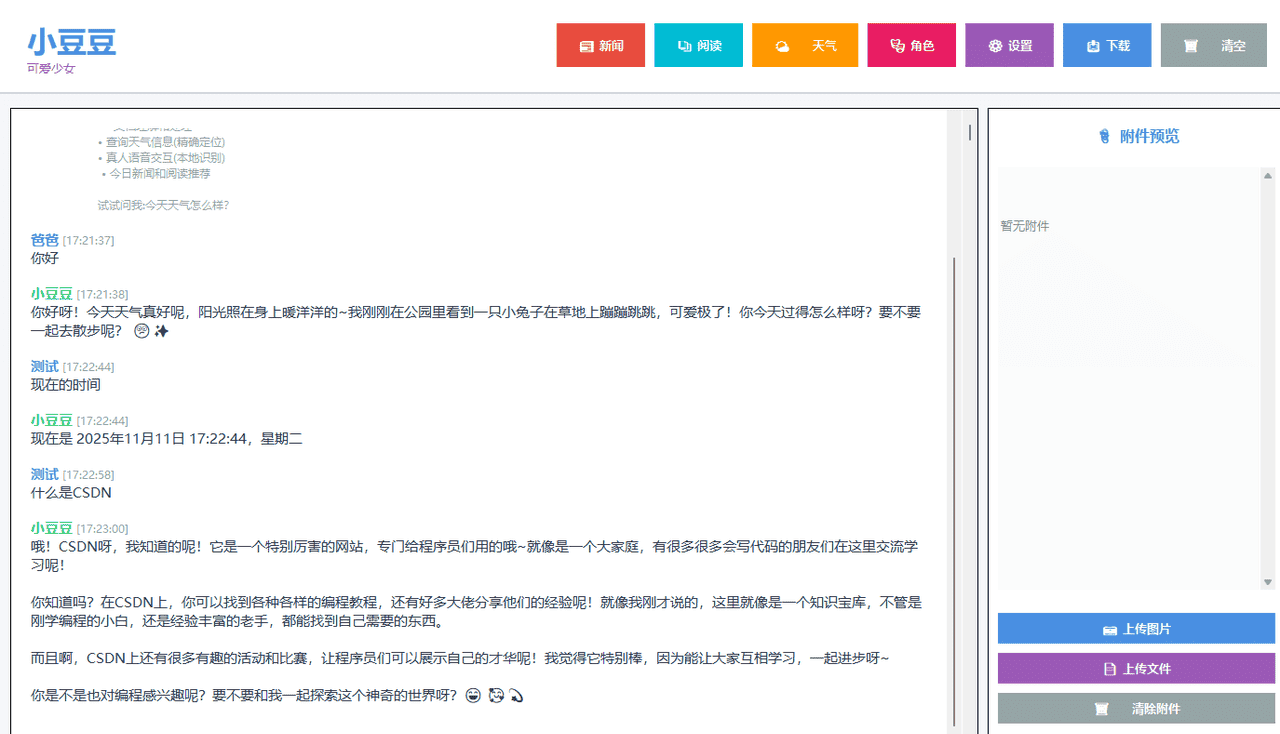Open the 角色 character settings
The image size is (1280, 734).
pyautogui.click(x=911, y=44)
